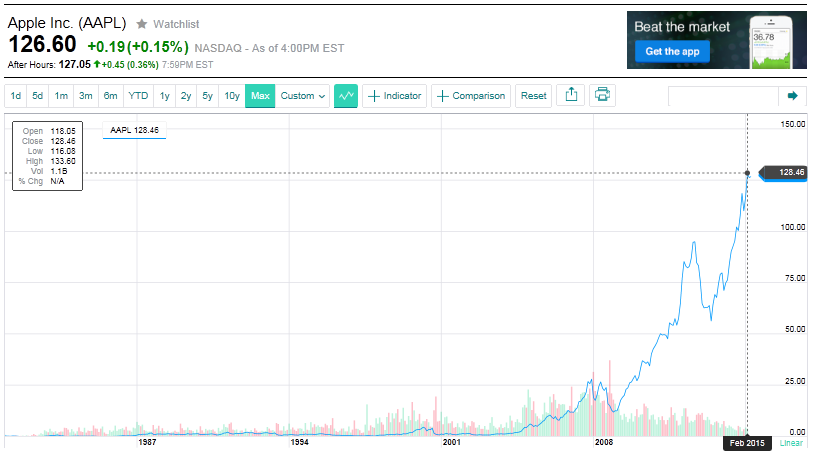Viewport: 814px width, 461px height.
Task: Switch chart range to YTD
Action: click(138, 96)
